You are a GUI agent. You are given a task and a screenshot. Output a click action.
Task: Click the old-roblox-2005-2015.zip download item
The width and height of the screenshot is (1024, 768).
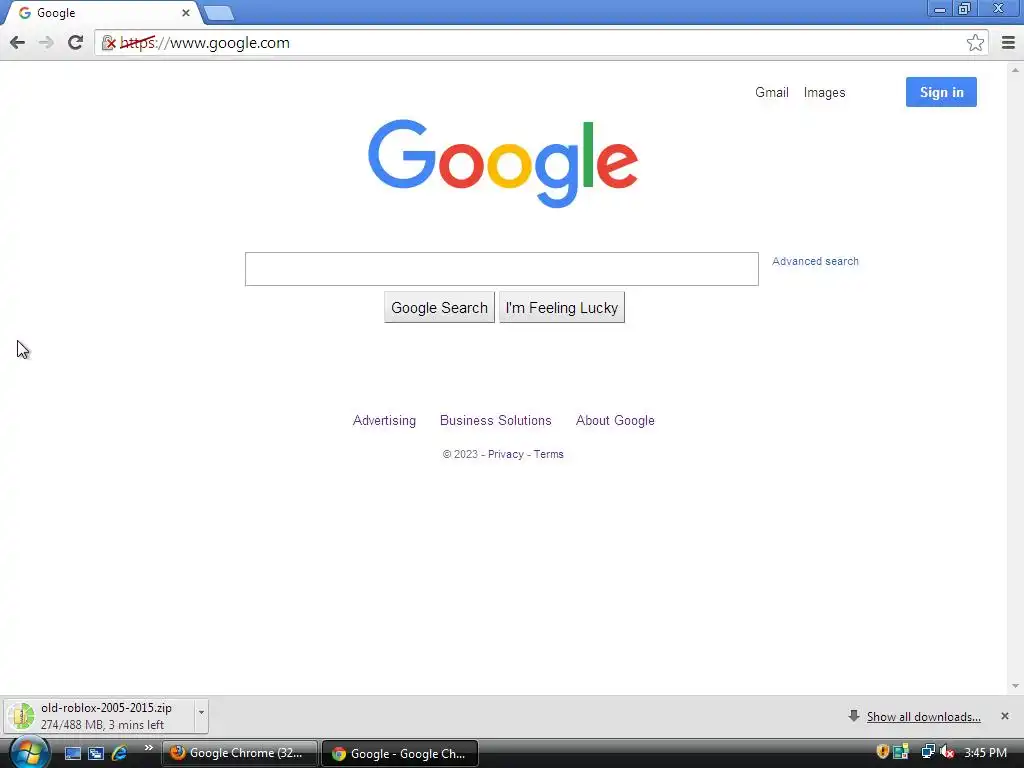(99, 716)
